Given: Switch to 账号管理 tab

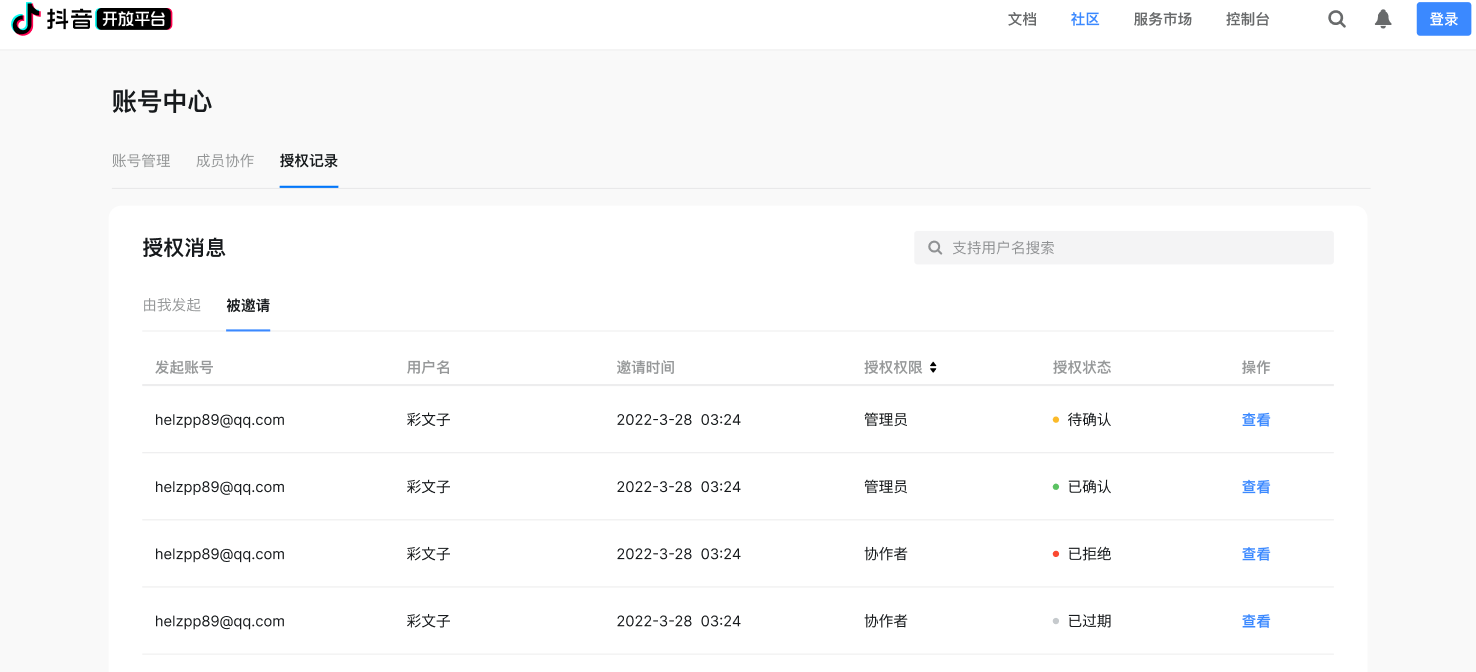Looking at the screenshot, I should click(141, 160).
